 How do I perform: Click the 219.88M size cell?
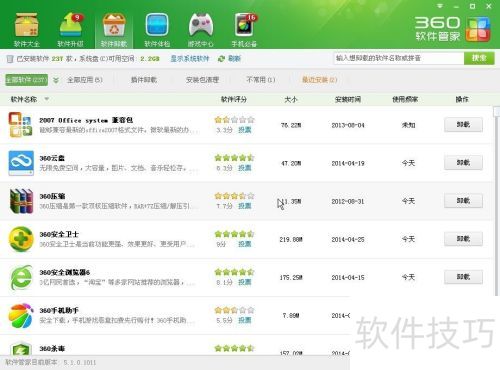[291, 239]
